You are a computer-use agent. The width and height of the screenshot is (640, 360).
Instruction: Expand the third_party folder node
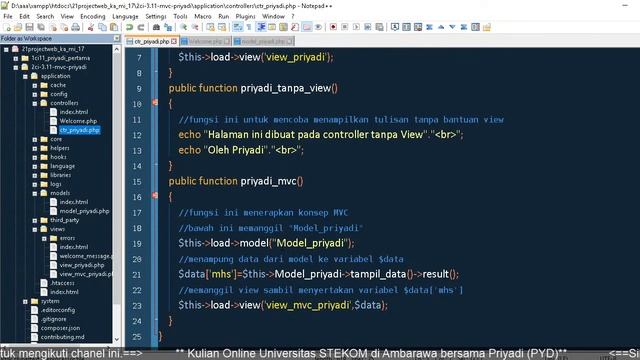point(35,220)
